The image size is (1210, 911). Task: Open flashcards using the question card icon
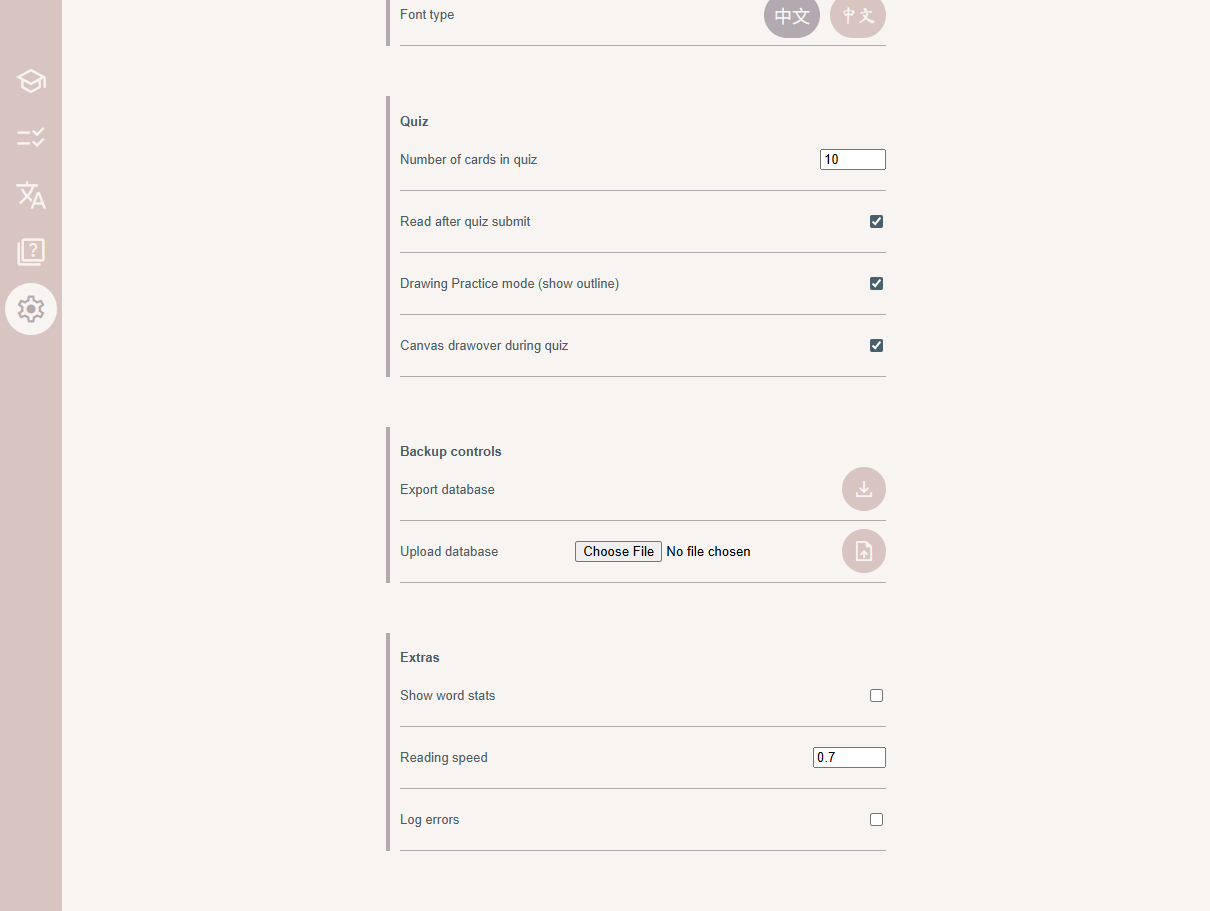[31, 252]
